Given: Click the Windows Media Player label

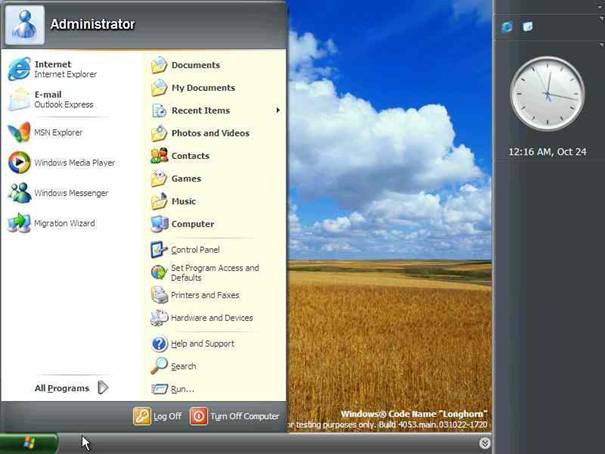Looking at the screenshot, I should [74, 163].
